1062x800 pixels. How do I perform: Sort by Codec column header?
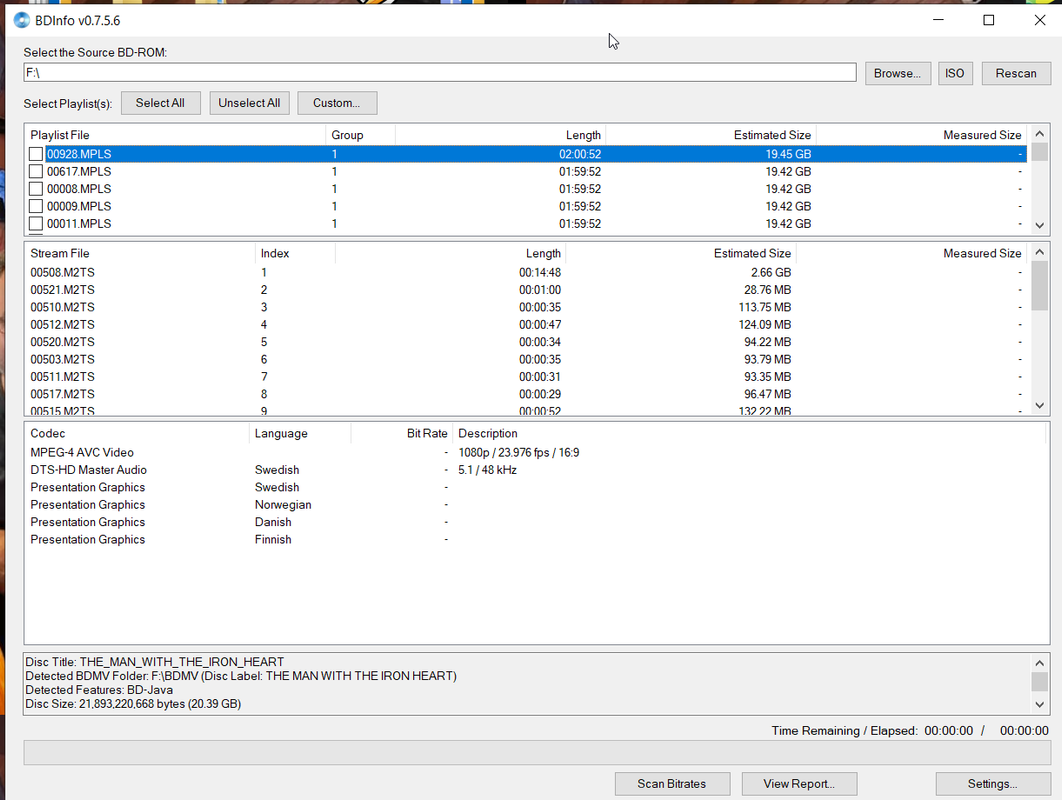tap(137, 434)
